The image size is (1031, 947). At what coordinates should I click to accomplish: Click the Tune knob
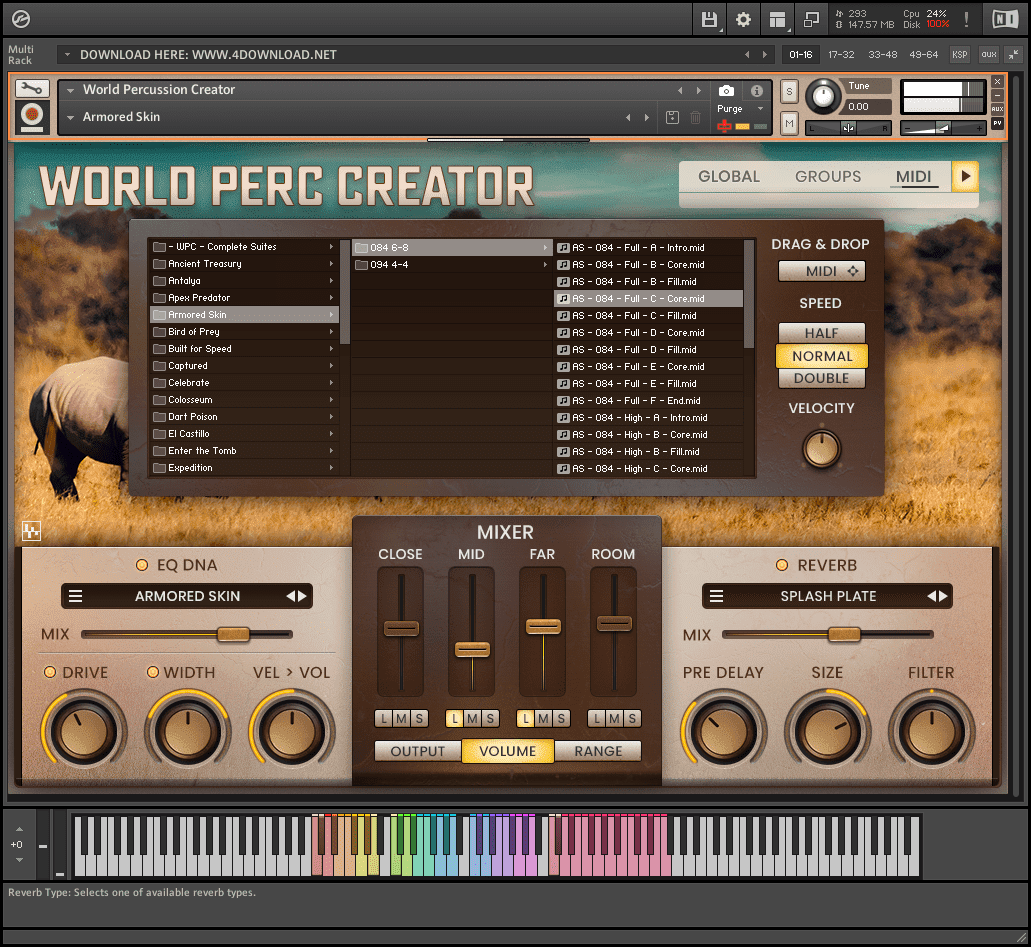click(823, 98)
